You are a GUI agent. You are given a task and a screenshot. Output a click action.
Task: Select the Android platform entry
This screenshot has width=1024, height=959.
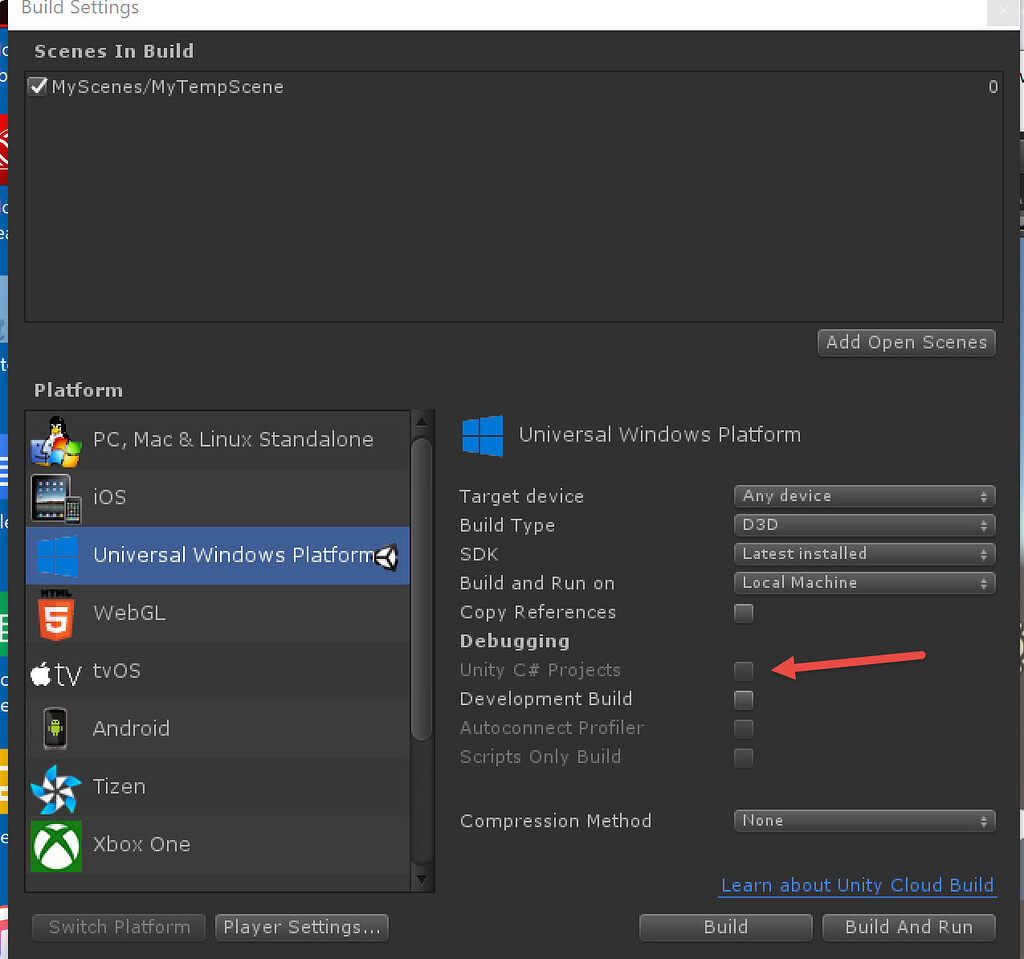click(x=200, y=728)
